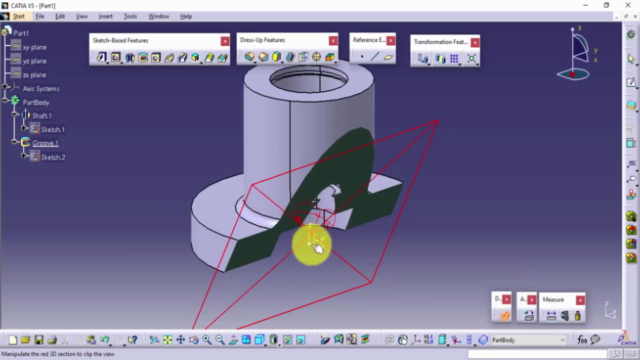The image size is (640, 360).
Task: Select the Chamfer tool
Action: coord(263,57)
